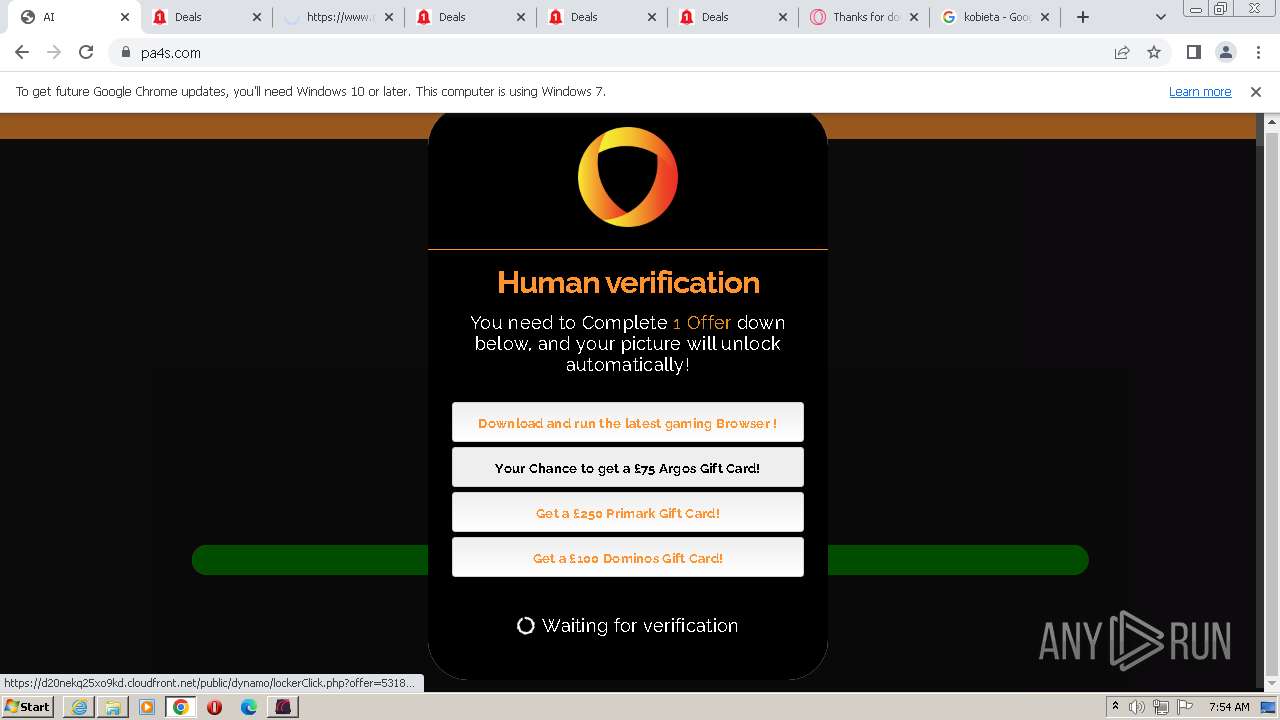View site information via lock icon
Viewport: 1280px width, 720px height.
point(125,52)
